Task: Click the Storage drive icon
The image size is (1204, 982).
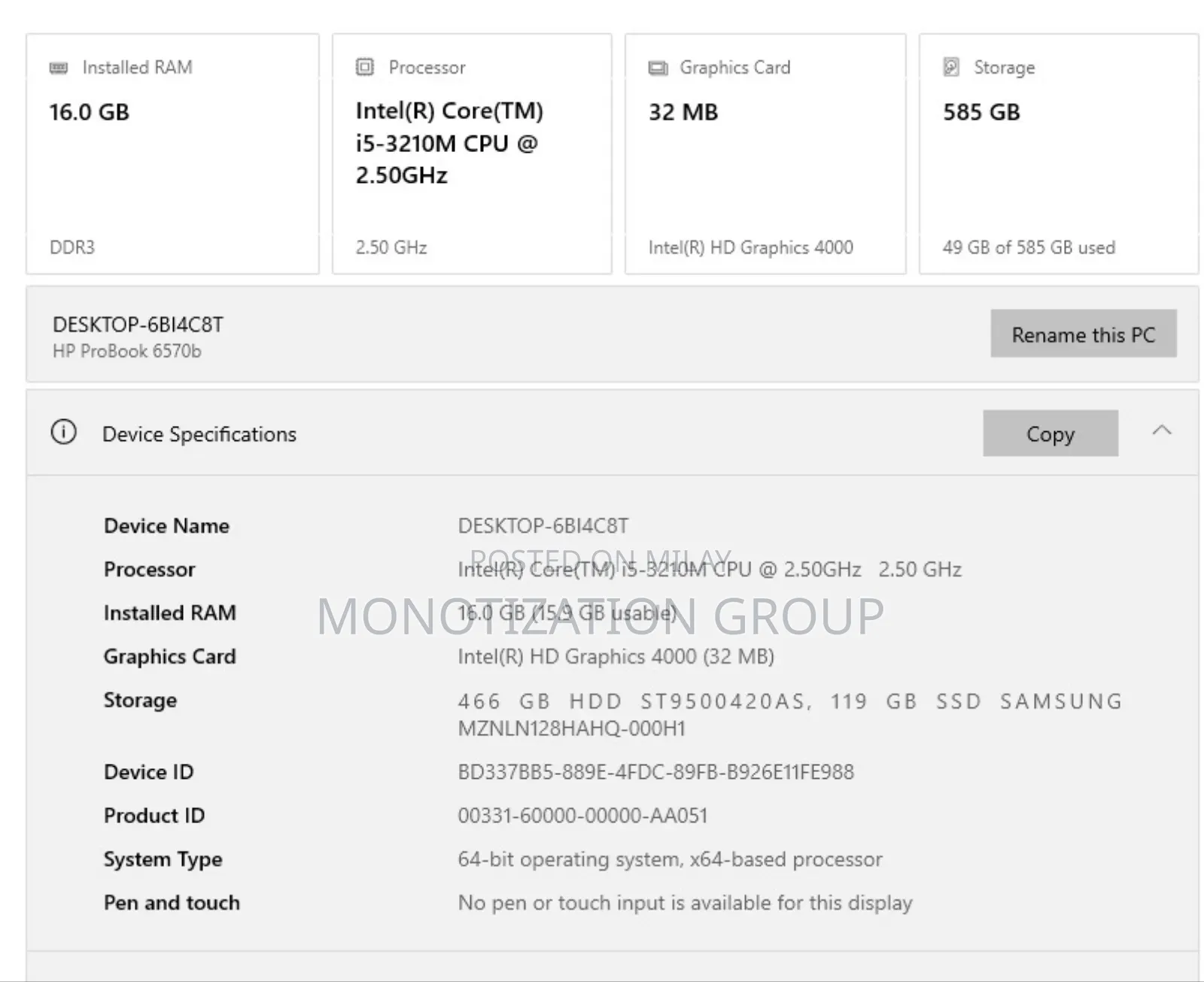Action: click(x=951, y=67)
